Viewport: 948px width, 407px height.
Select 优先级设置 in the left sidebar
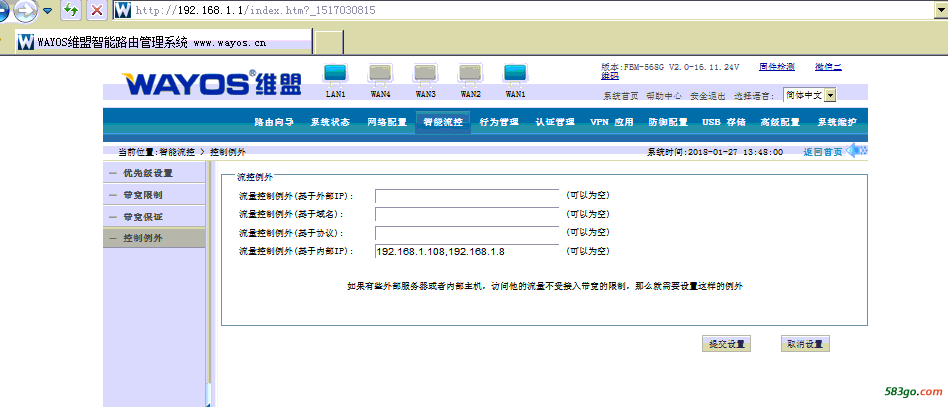[x=147, y=173]
